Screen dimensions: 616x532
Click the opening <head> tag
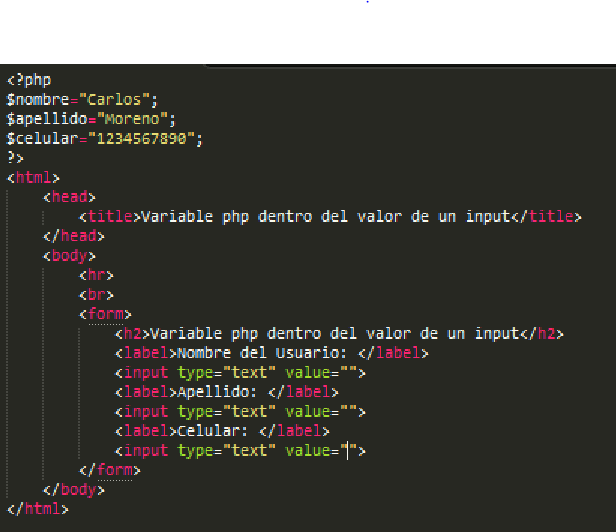click(69, 197)
